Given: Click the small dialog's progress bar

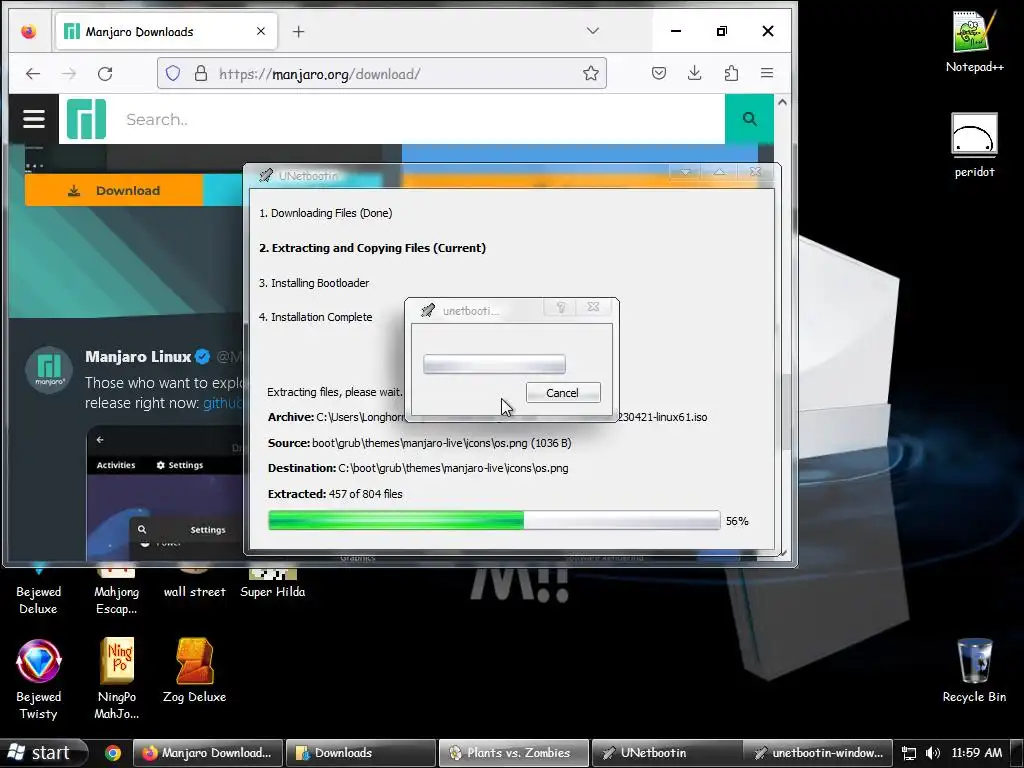Looking at the screenshot, I should [x=494, y=364].
